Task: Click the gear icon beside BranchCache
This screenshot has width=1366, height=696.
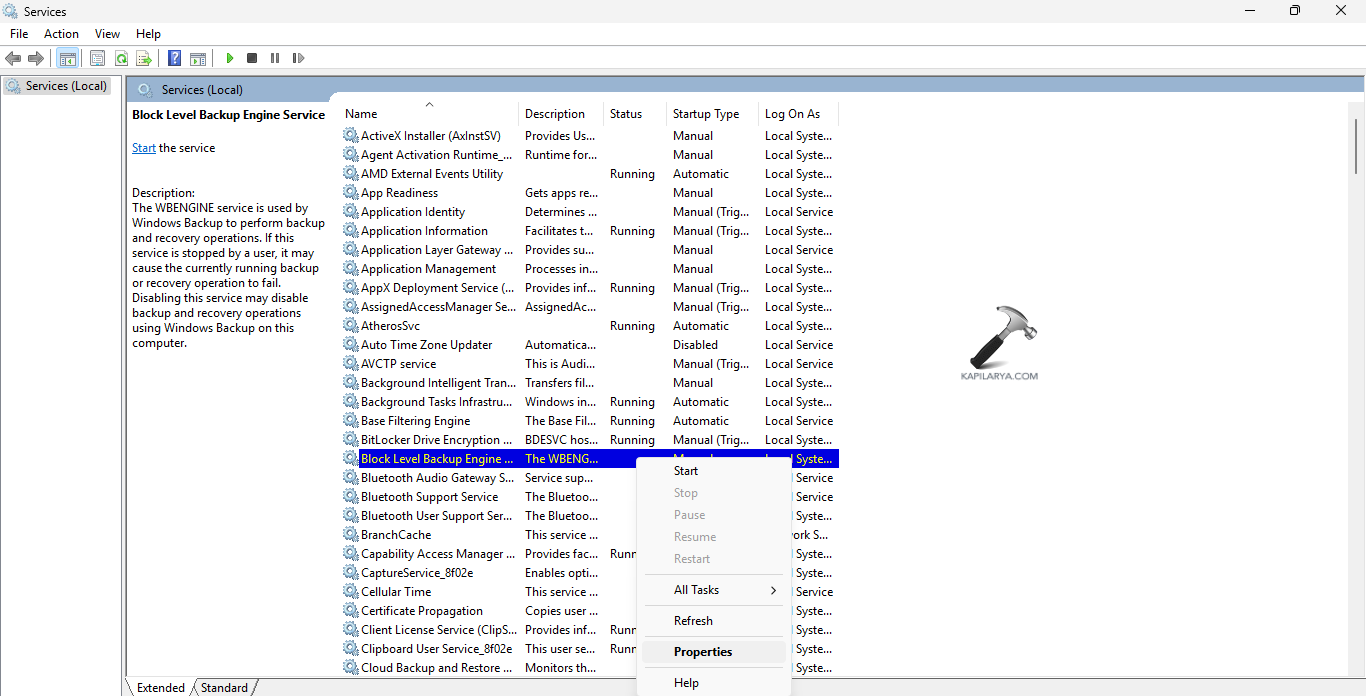Action: click(350, 535)
